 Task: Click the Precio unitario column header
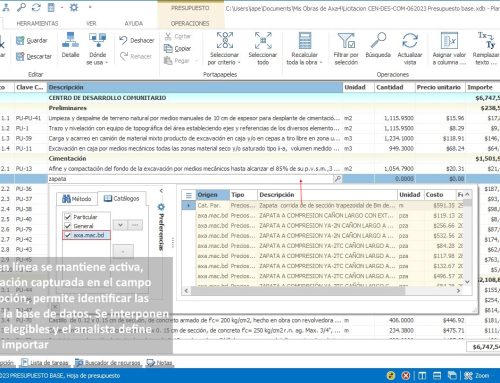439,87
